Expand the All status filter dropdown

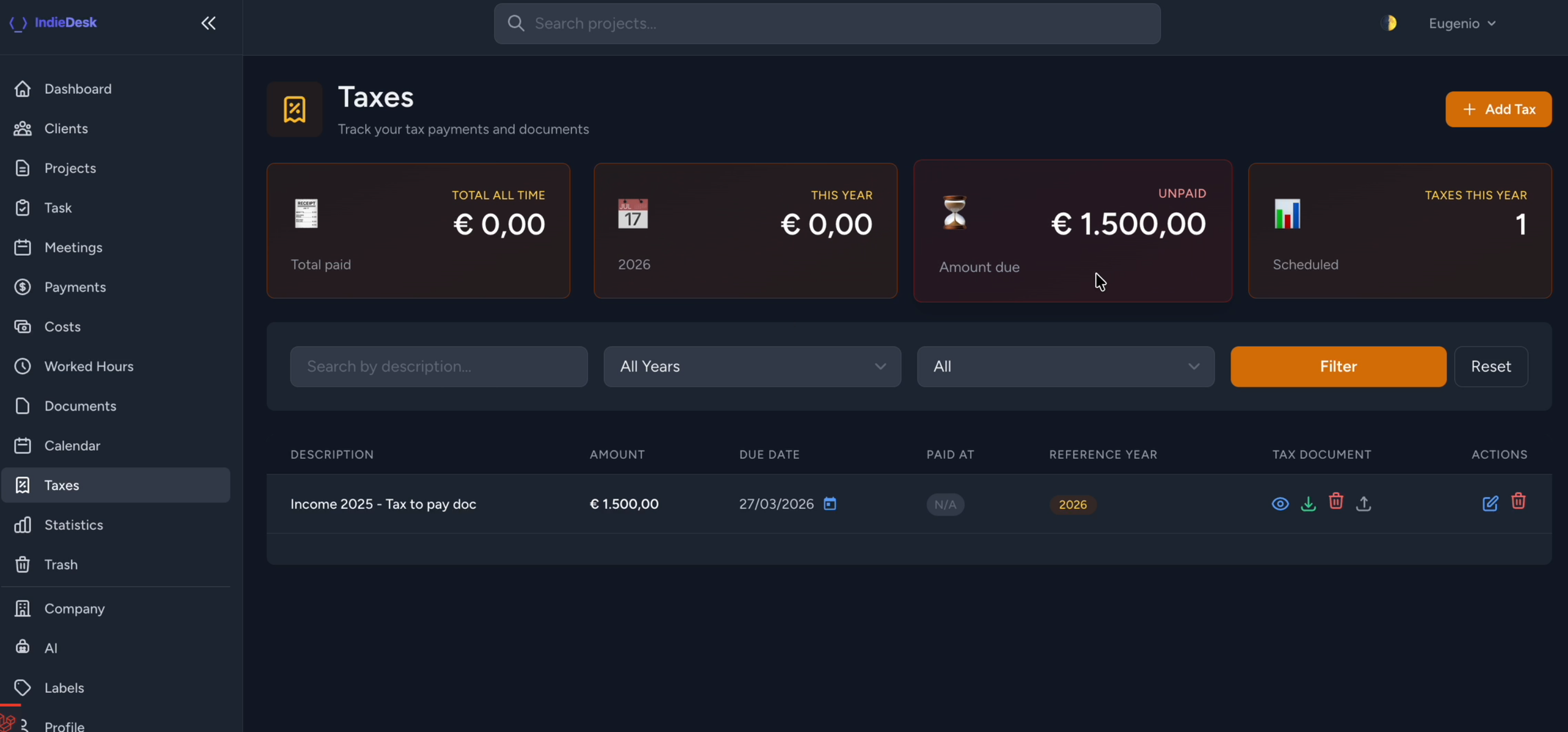click(1064, 366)
